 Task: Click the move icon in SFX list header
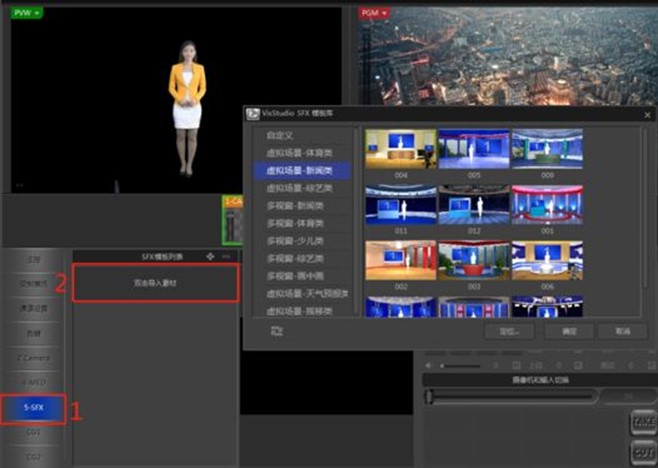[210, 257]
